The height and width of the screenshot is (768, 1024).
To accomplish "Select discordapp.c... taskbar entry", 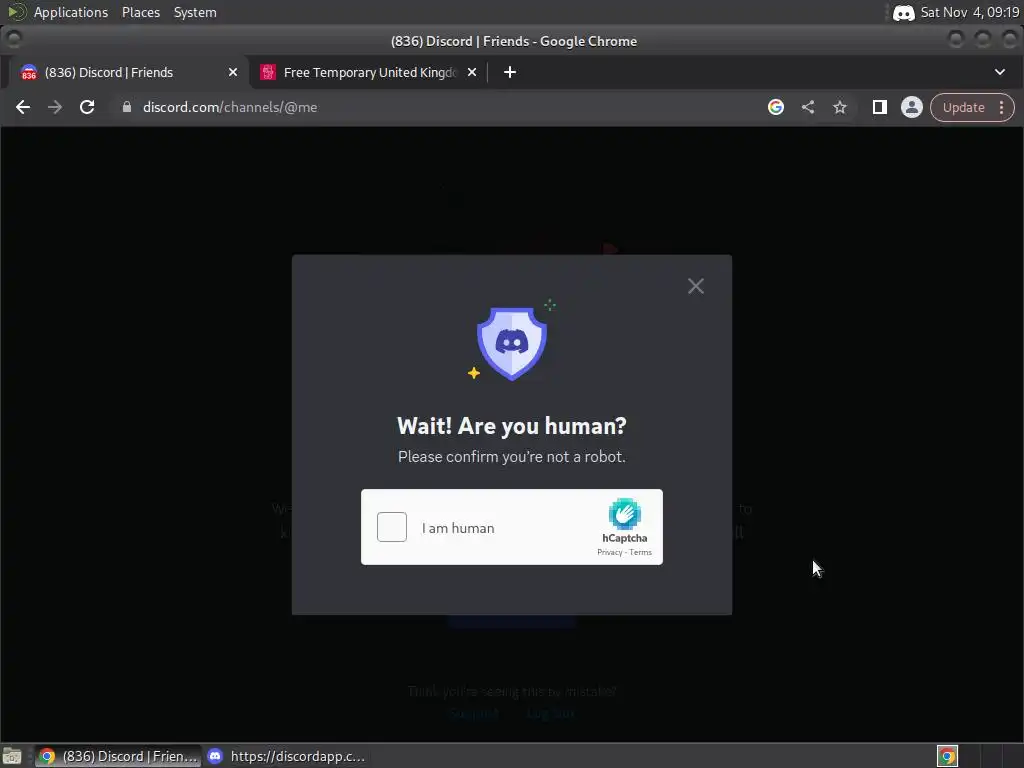I will pyautogui.click(x=286, y=756).
